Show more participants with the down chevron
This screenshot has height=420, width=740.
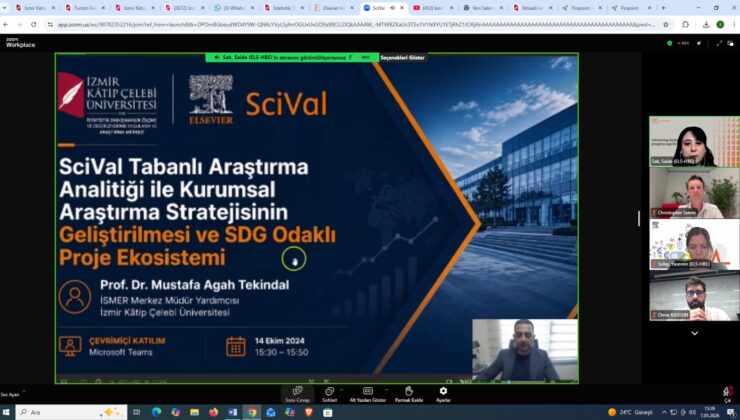point(695,333)
